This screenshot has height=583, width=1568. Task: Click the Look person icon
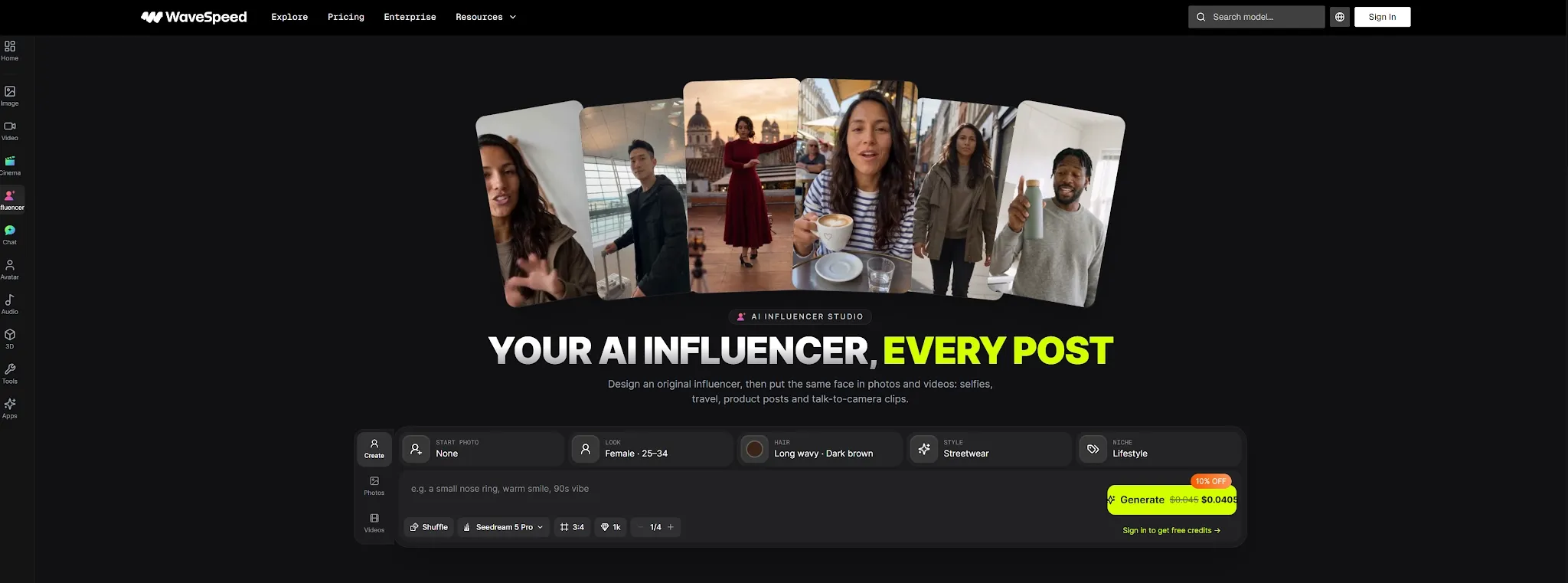coord(585,449)
